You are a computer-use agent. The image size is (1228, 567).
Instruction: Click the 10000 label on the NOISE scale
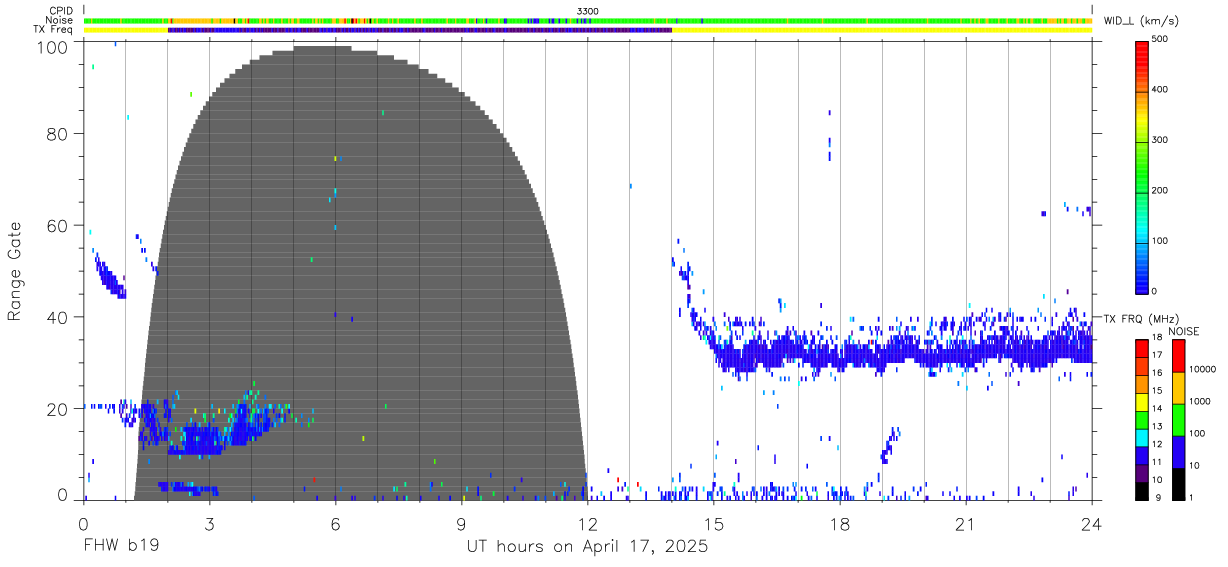tap(1204, 369)
